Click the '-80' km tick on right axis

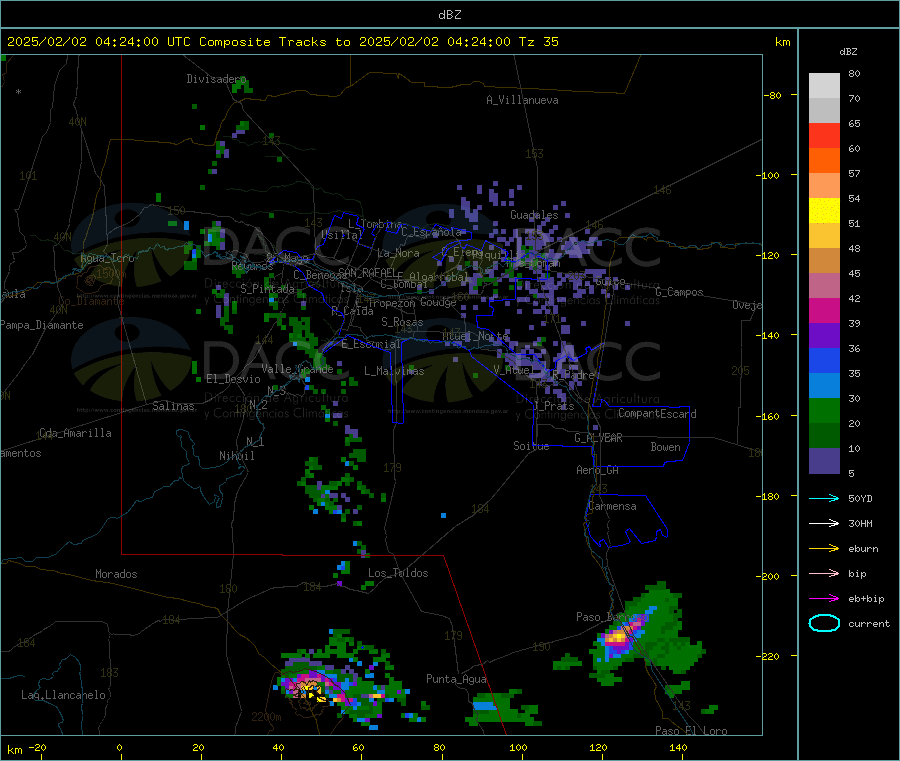pyautogui.click(x=773, y=95)
